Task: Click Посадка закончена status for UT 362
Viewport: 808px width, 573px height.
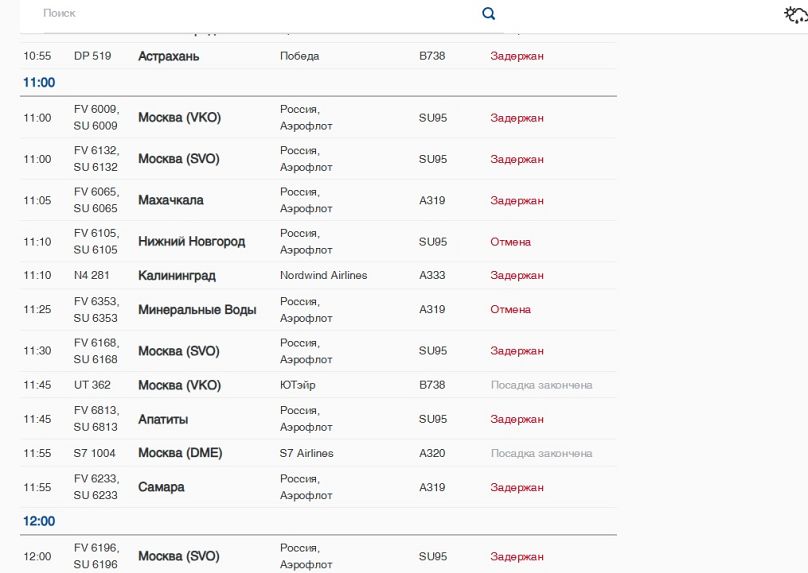Action: 541,385
